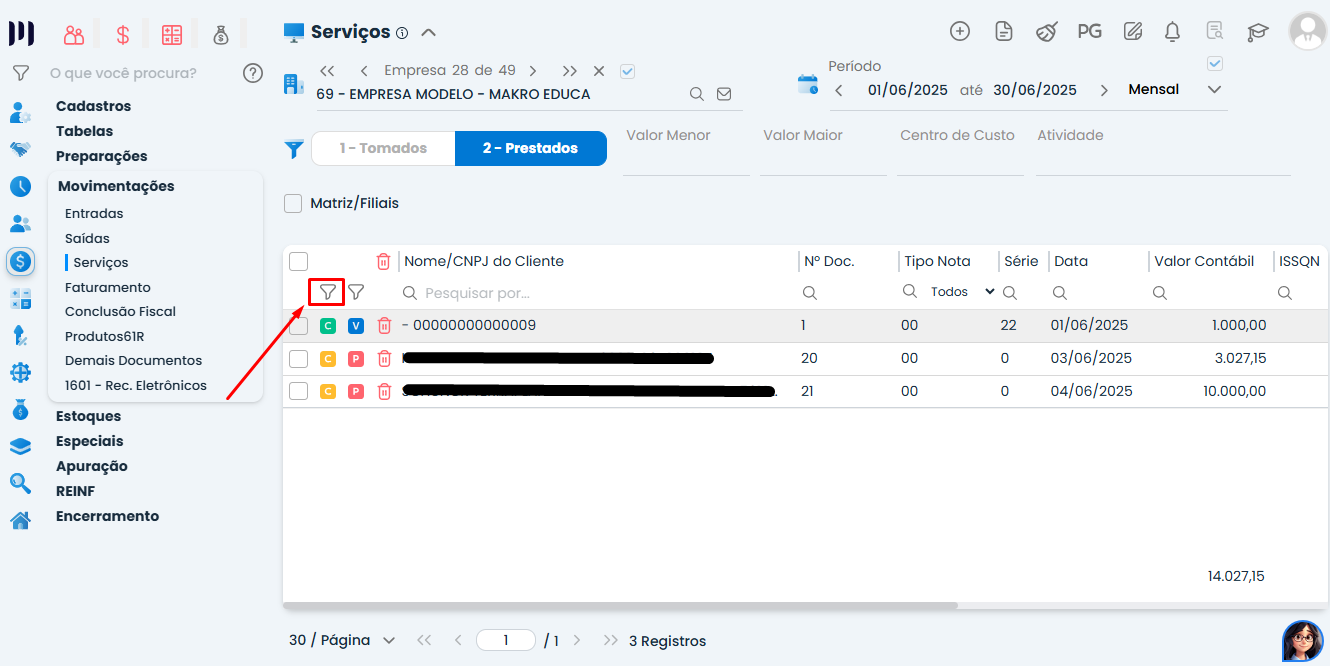Select checkbox of row with document 21

pos(298,392)
